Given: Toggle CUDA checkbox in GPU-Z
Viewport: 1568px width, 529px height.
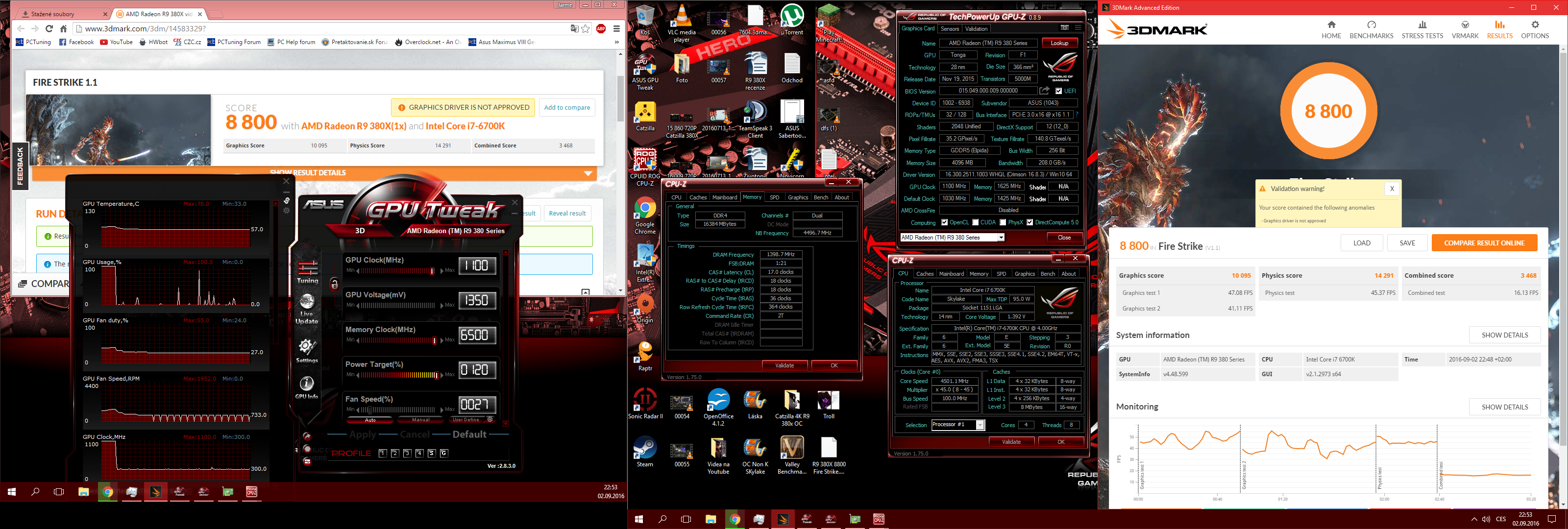Looking at the screenshot, I should [975, 222].
